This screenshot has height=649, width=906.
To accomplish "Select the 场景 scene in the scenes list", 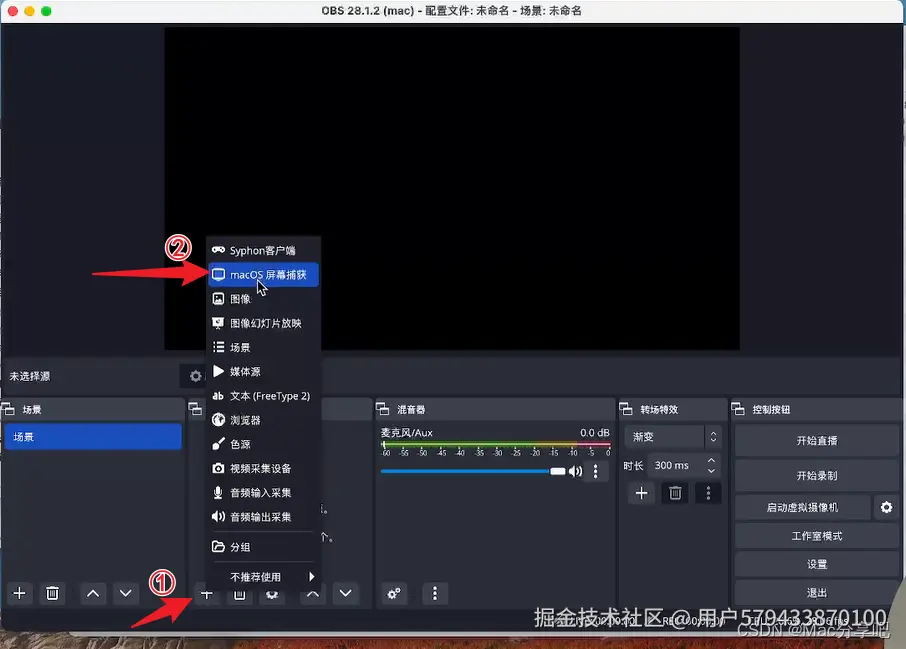I will pyautogui.click(x=93, y=436).
